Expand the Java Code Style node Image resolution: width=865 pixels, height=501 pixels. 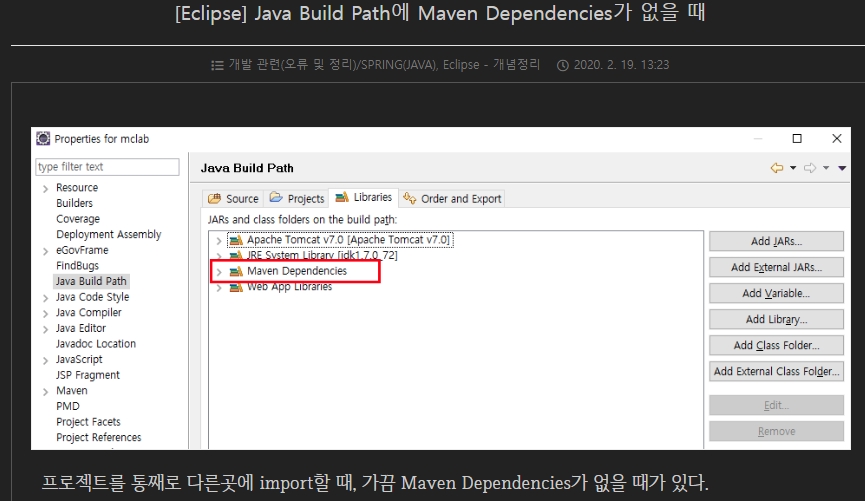(45, 298)
